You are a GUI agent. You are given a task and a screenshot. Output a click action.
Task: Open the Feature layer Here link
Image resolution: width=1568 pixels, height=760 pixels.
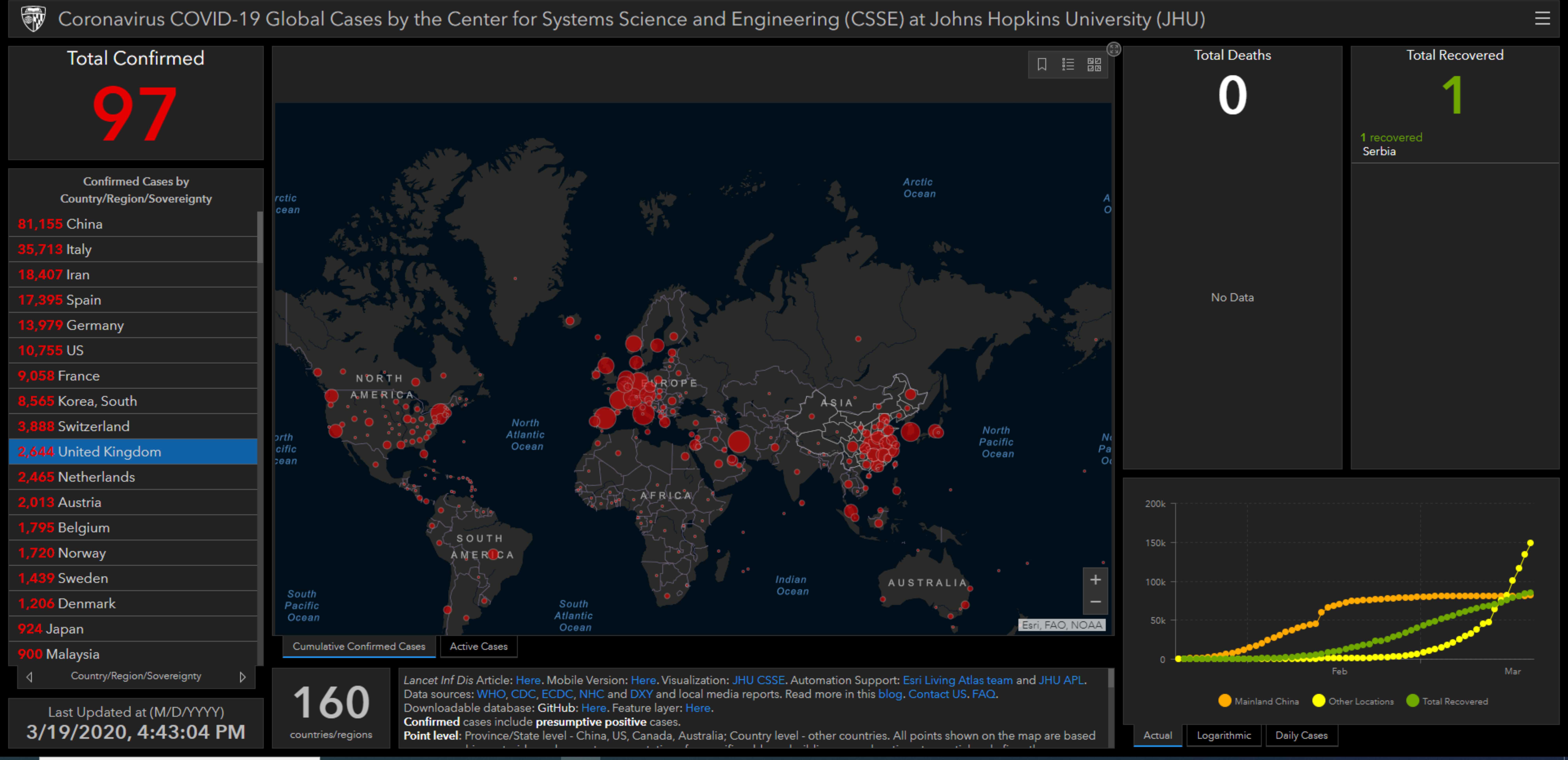tap(698, 708)
